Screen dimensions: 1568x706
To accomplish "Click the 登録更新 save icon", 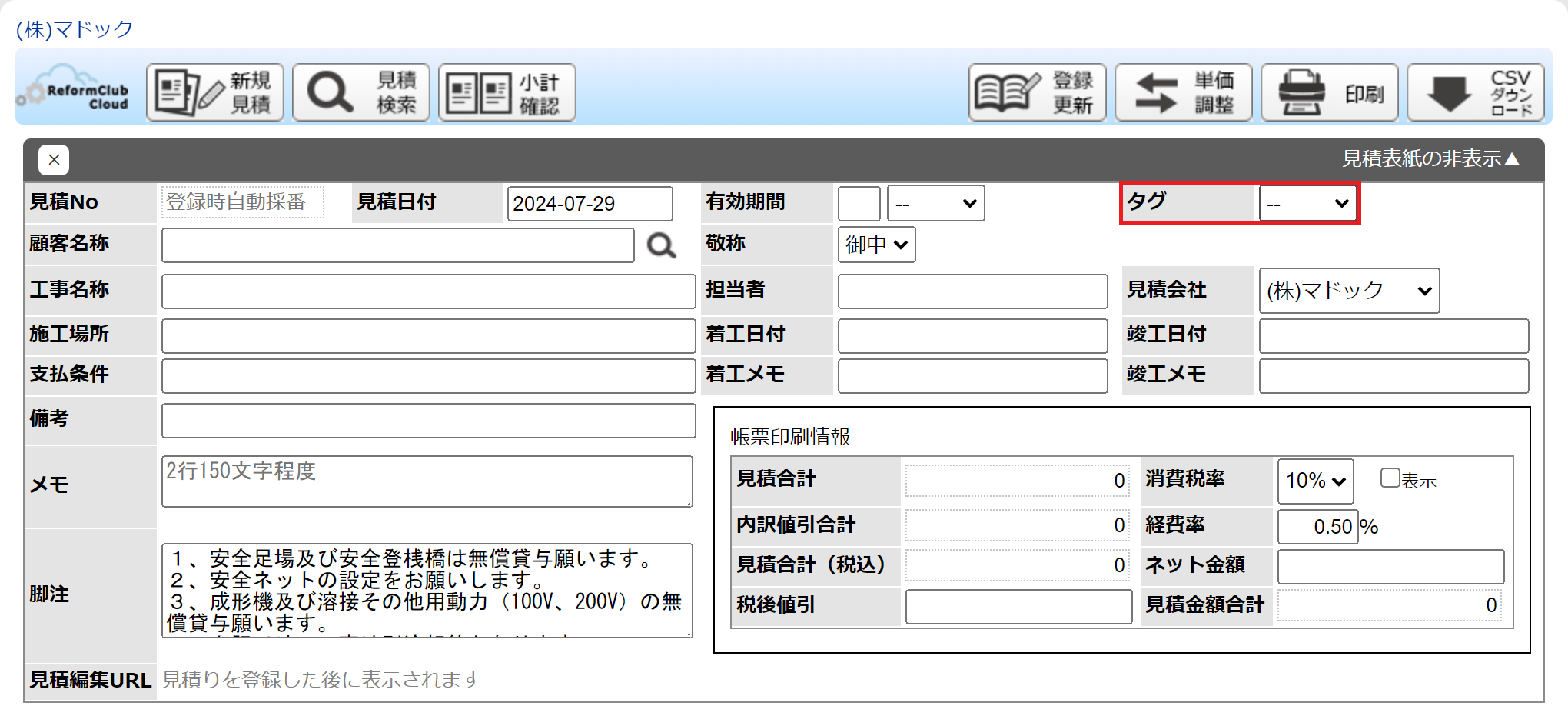I will [x=1037, y=93].
